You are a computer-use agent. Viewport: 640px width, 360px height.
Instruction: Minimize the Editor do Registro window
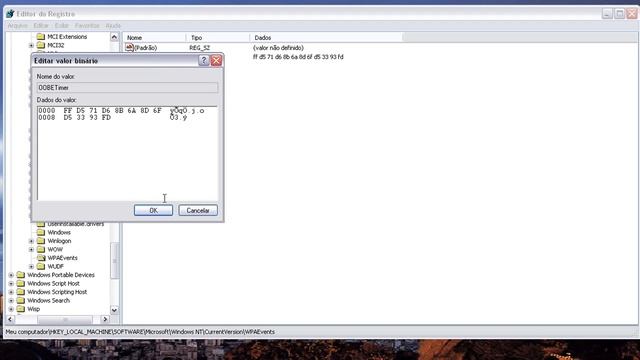pos(607,13)
